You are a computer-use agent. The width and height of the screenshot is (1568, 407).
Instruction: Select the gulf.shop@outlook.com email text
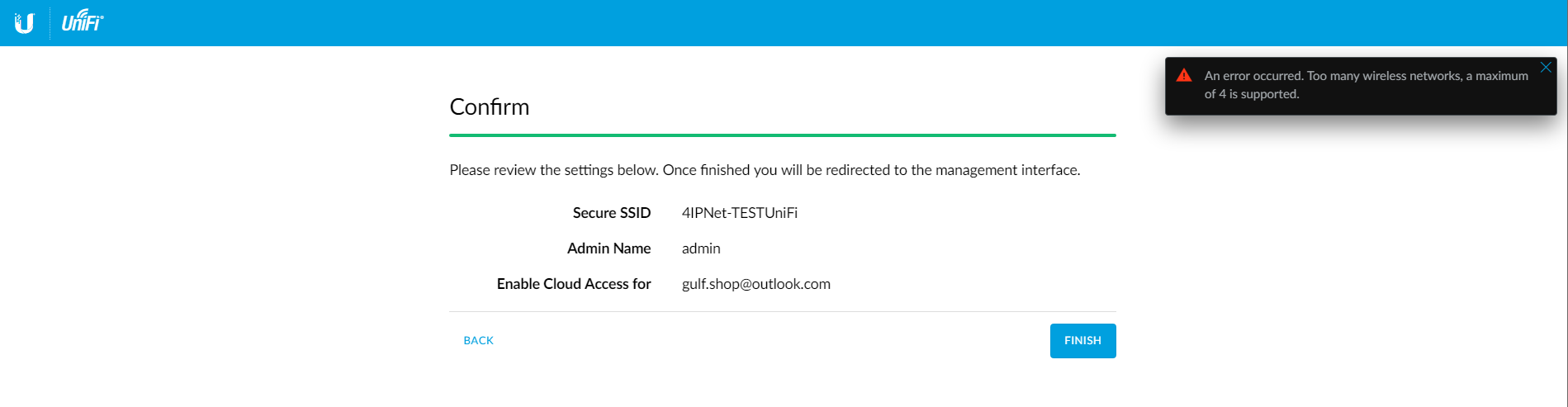tap(756, 284)
